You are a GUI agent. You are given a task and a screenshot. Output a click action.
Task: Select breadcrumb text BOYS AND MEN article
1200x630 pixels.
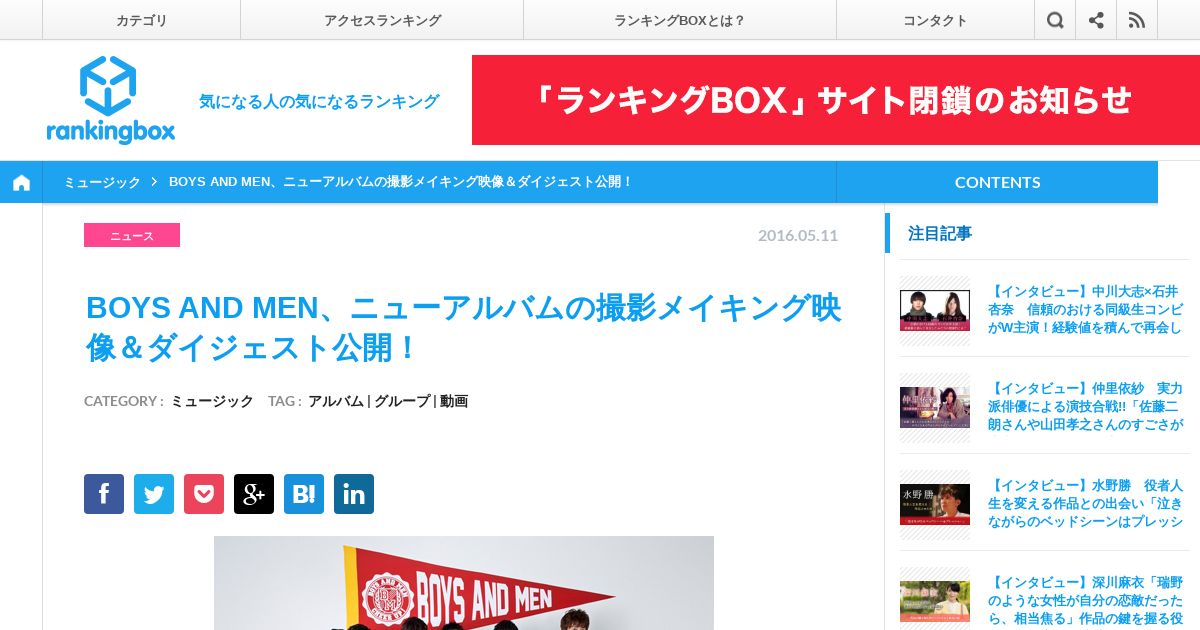[401, 182]
